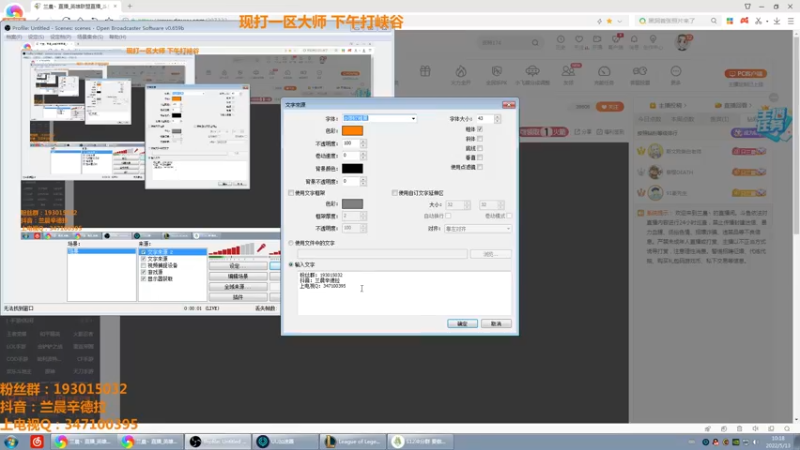Open the friends icon with NEW badge
The height and width of the screenshot is (450, 800).
pos(568,71)
